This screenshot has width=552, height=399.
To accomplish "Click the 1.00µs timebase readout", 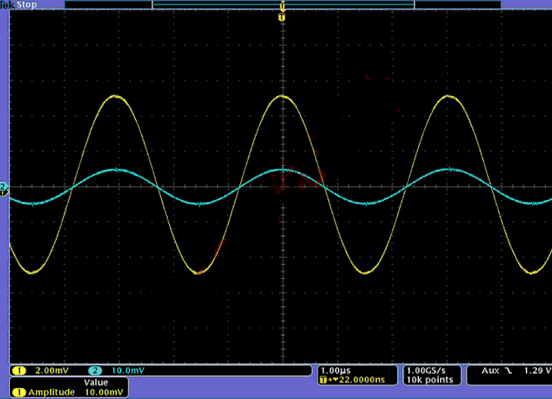I will coord(335,371).
